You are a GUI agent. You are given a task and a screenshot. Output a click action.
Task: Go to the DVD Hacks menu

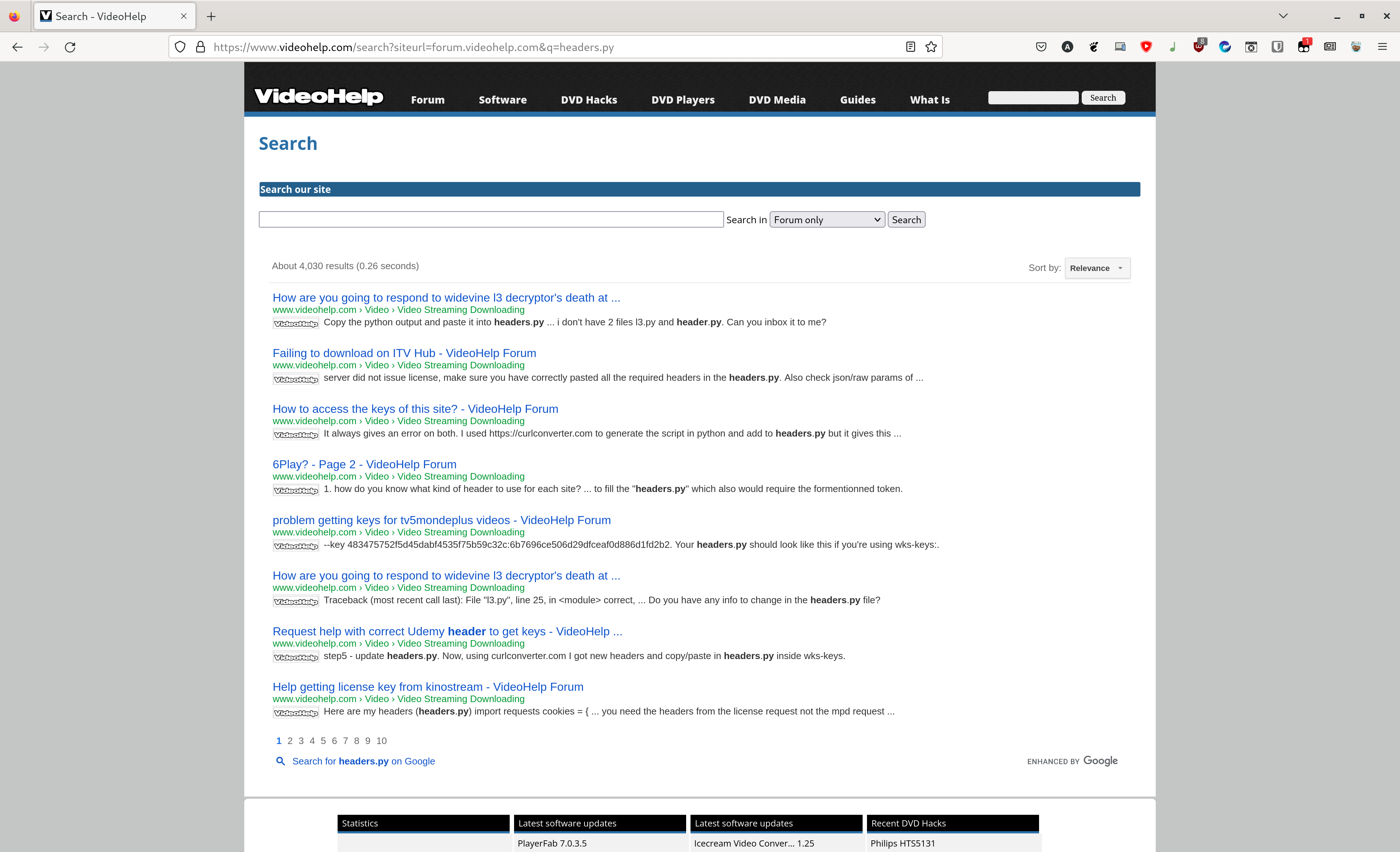(589, 100)
